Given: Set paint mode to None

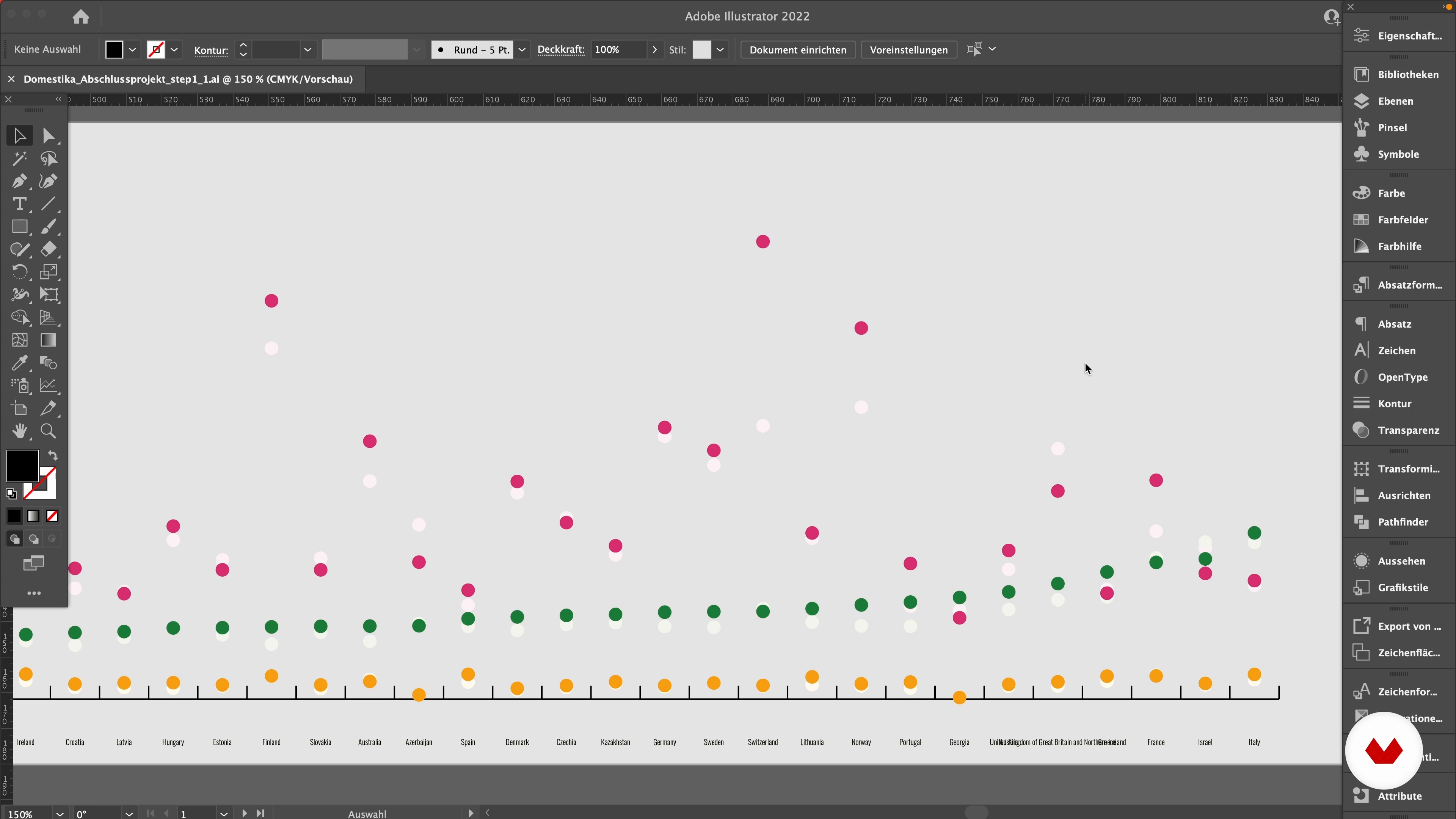Looking at the screenshot, I should click(53, 516).
